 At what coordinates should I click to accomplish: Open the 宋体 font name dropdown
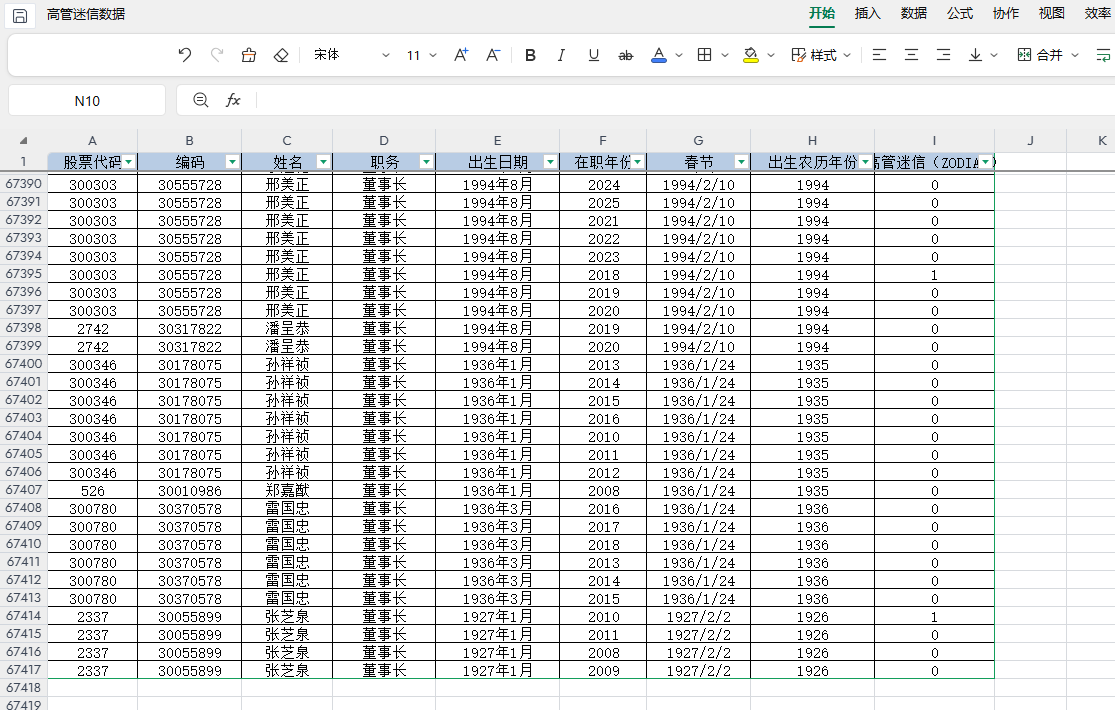coord(351,55)
